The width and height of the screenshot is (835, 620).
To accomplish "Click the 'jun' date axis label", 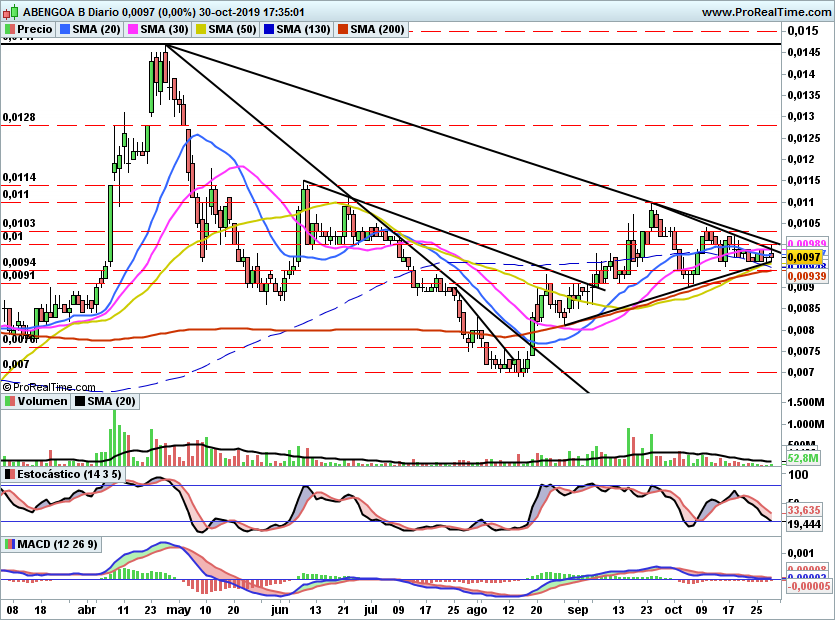I will (280, 610).
